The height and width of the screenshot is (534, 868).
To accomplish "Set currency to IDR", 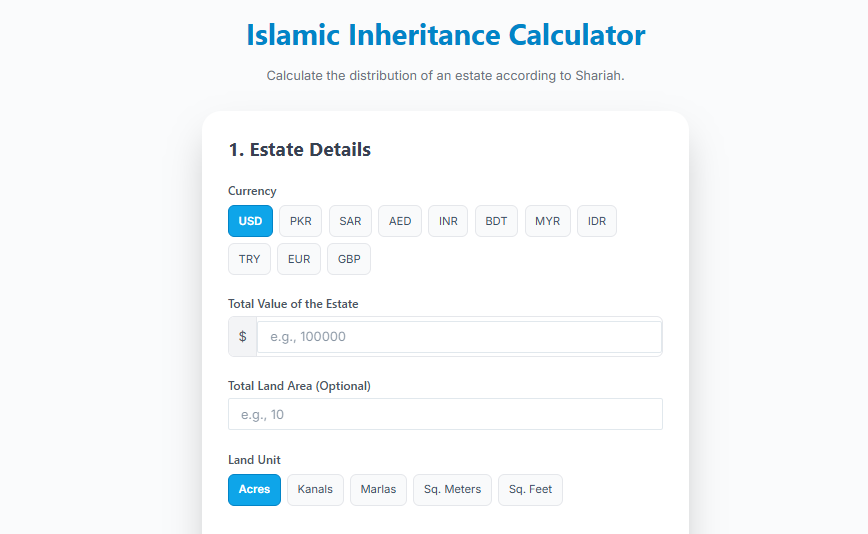I will click(x=597, y=221).
